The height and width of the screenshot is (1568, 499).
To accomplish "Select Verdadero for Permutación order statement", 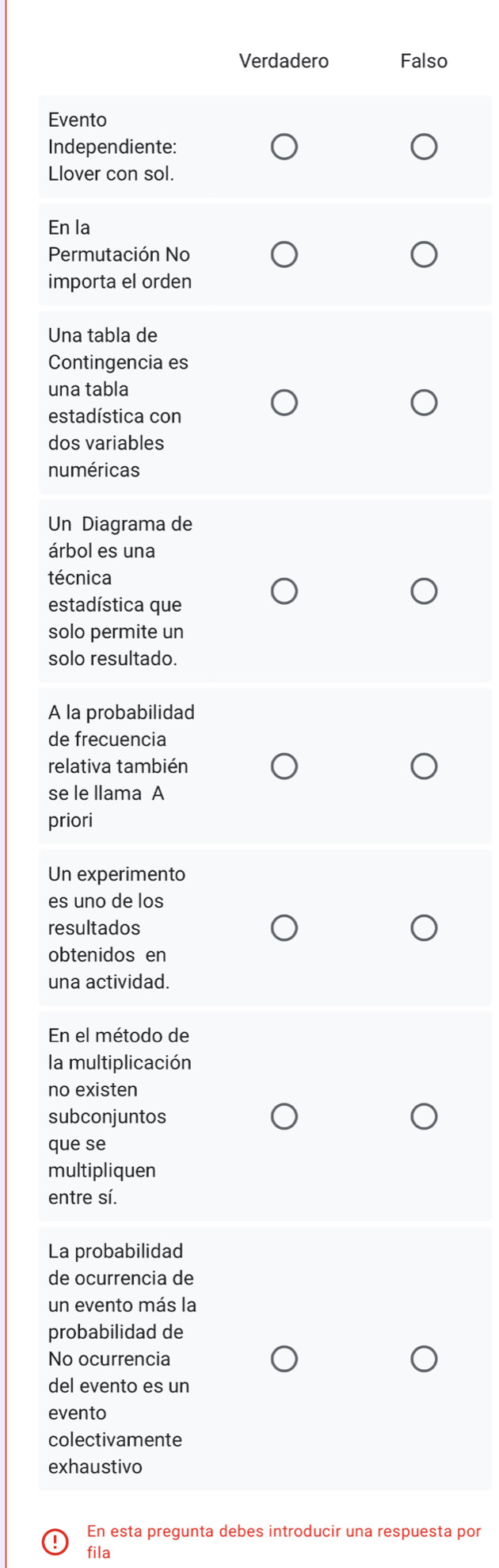I will (x=284, y=255).
